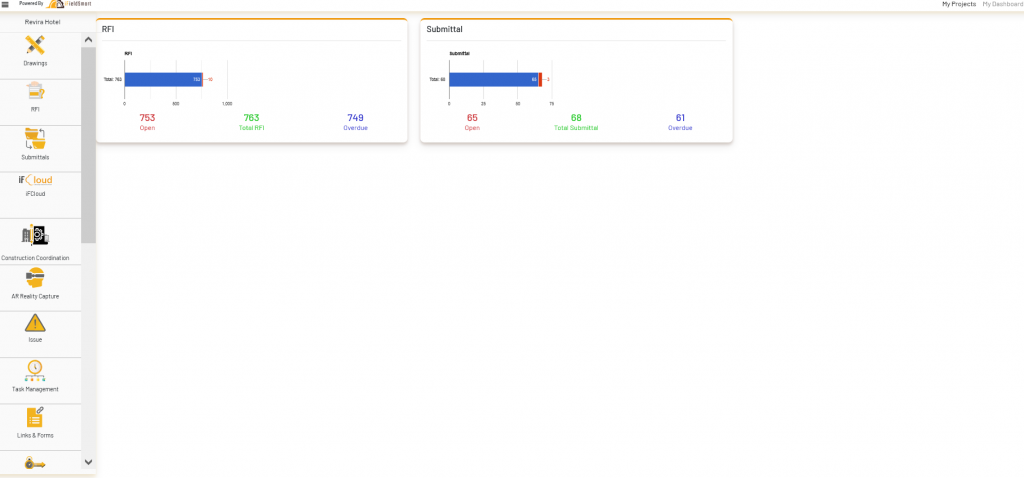Image resolution: width=1024 pixels, height=478 pixels.
Task: Click the sidebar scroll down arrow
Action: point(89,462)
